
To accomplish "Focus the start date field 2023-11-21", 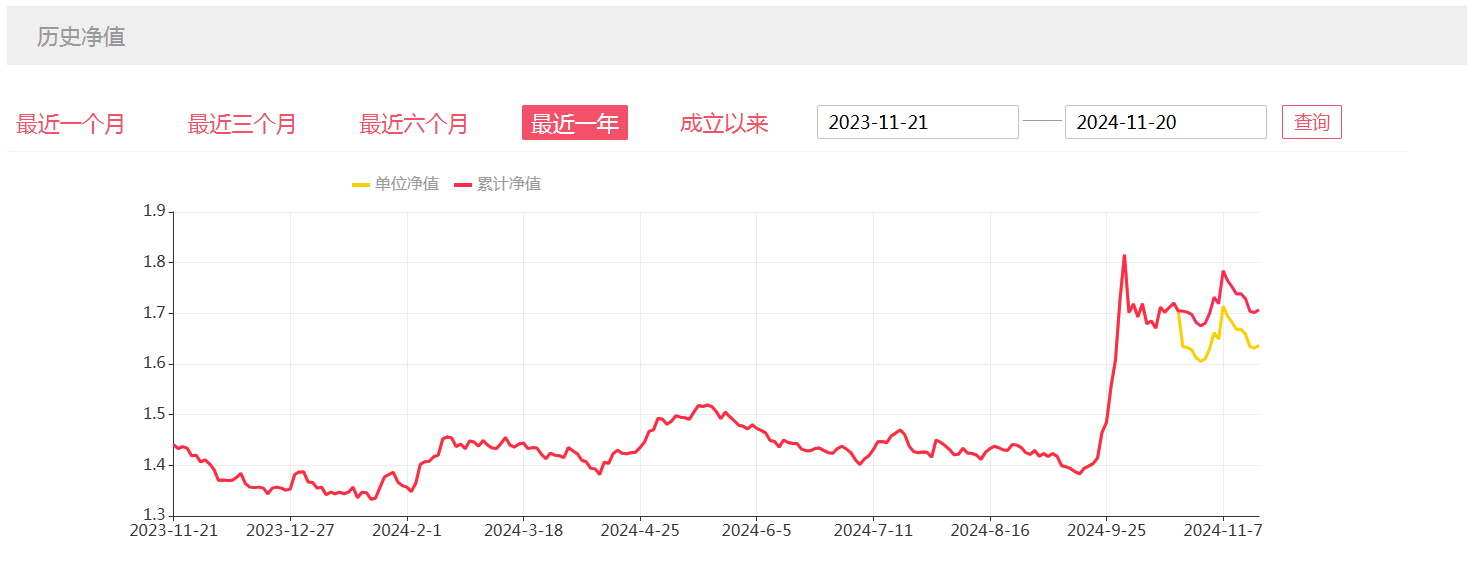I will (x=918, y=122).
